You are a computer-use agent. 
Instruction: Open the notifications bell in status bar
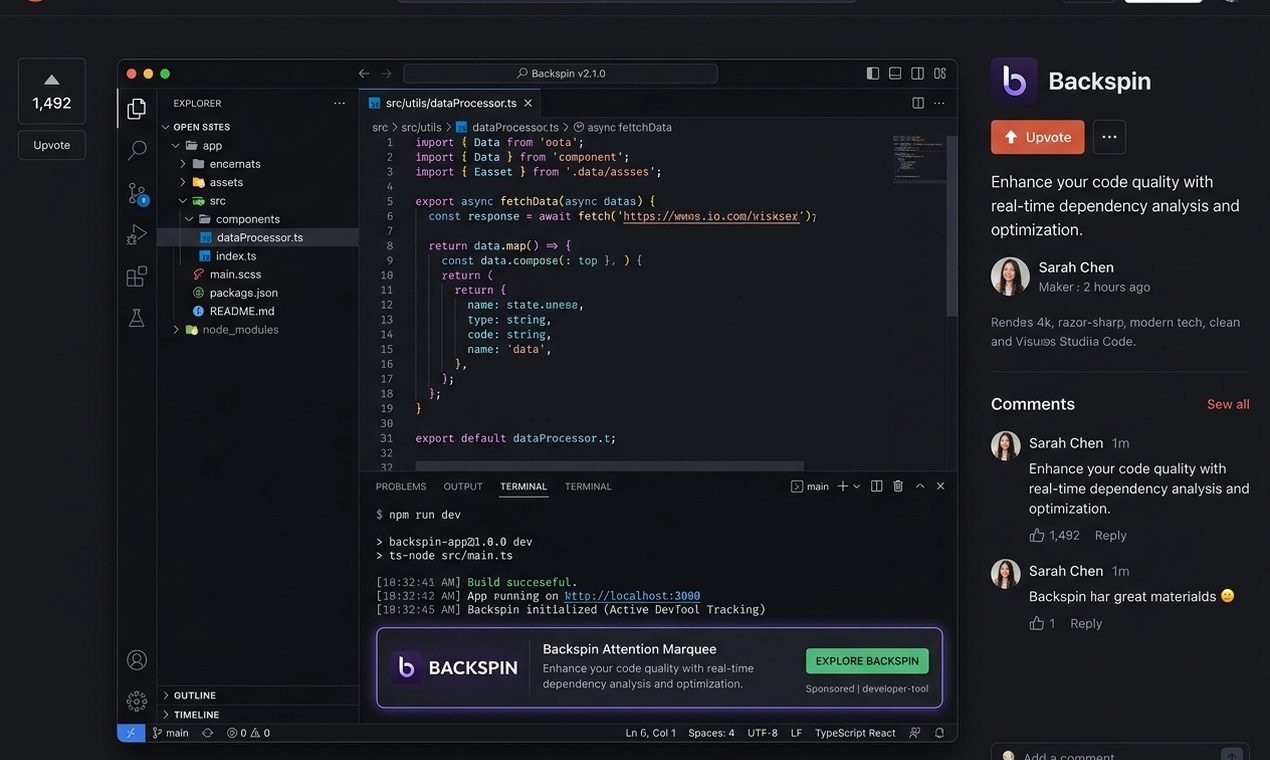tap(939, 733)
